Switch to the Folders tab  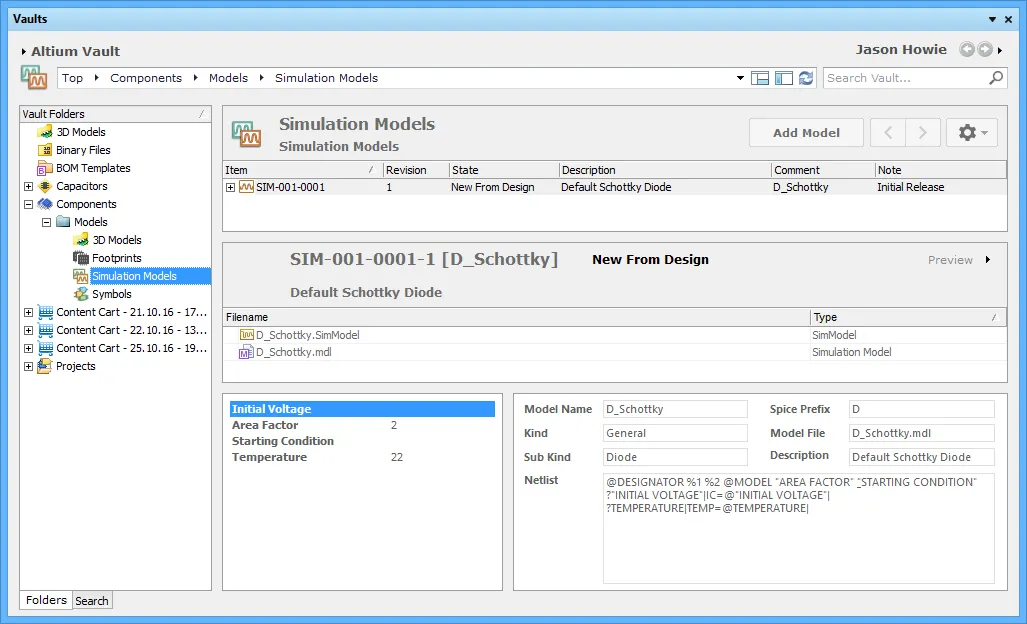(47, 600)
